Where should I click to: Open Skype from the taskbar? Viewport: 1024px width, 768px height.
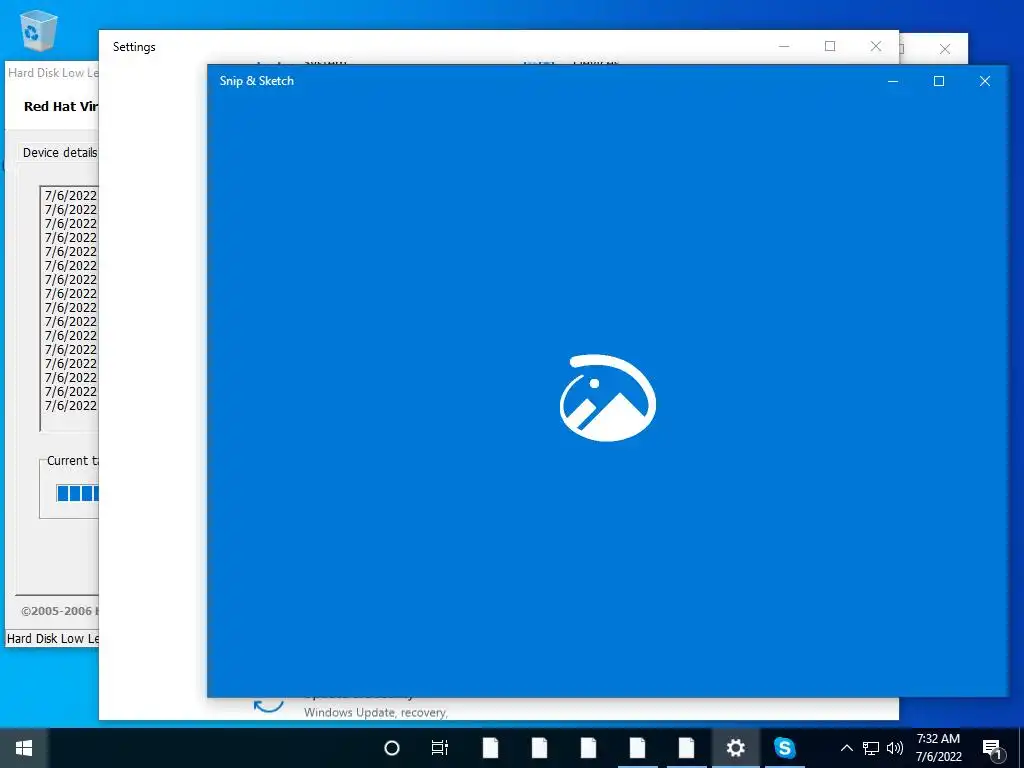[x=784, y=748]
